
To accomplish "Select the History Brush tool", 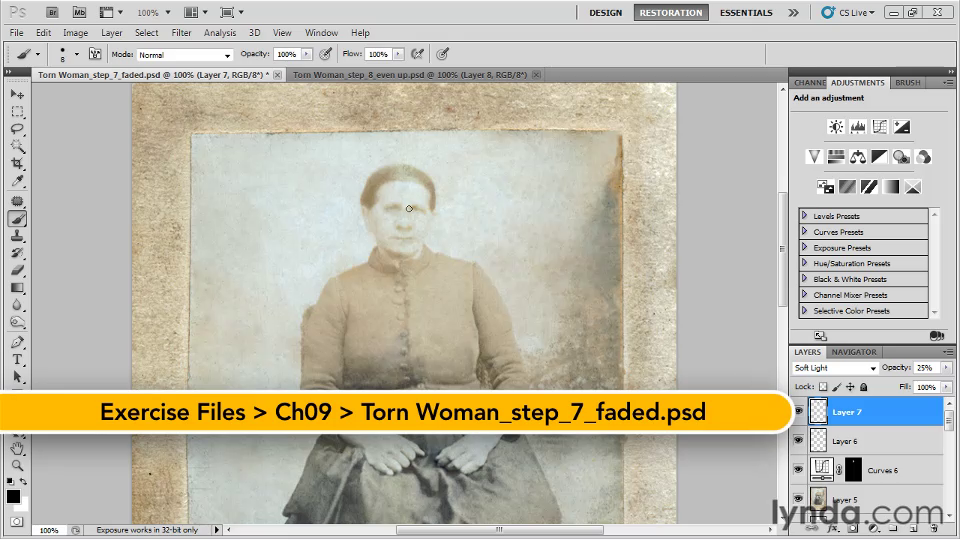I will pyautogui.click(x=17, y=253).
